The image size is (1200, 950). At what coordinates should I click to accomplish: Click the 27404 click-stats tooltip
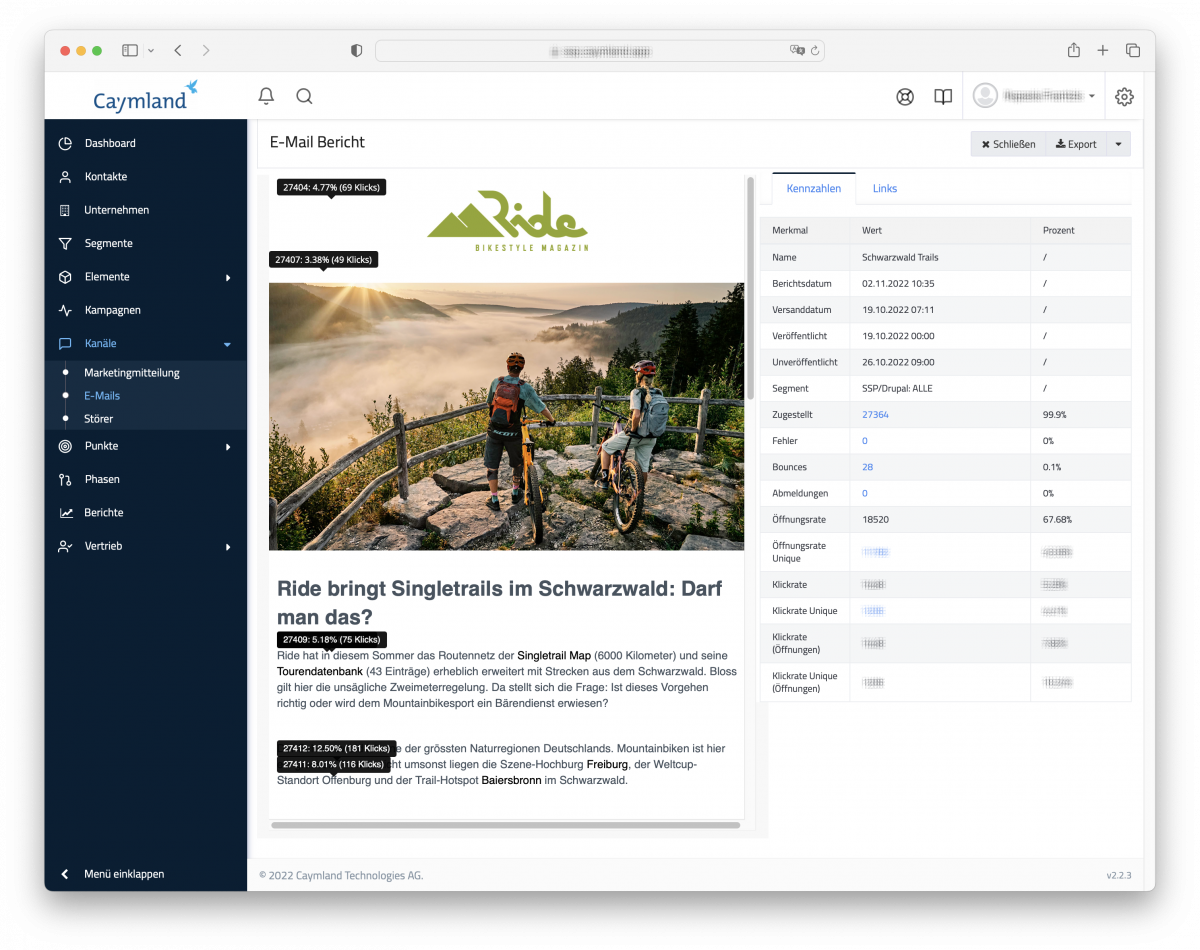[331, 187]
